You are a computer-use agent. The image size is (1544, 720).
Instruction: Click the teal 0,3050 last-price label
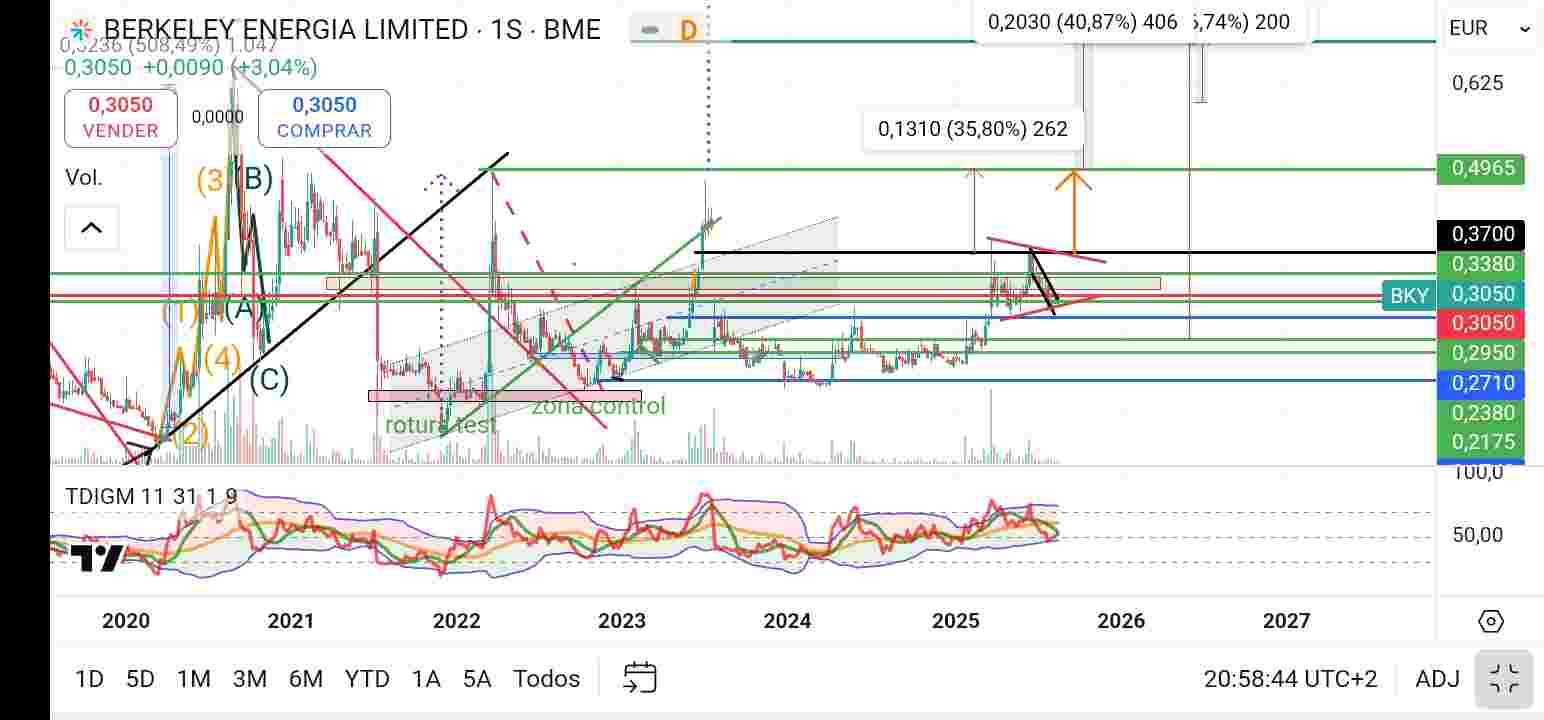[x=1481, y=294]
